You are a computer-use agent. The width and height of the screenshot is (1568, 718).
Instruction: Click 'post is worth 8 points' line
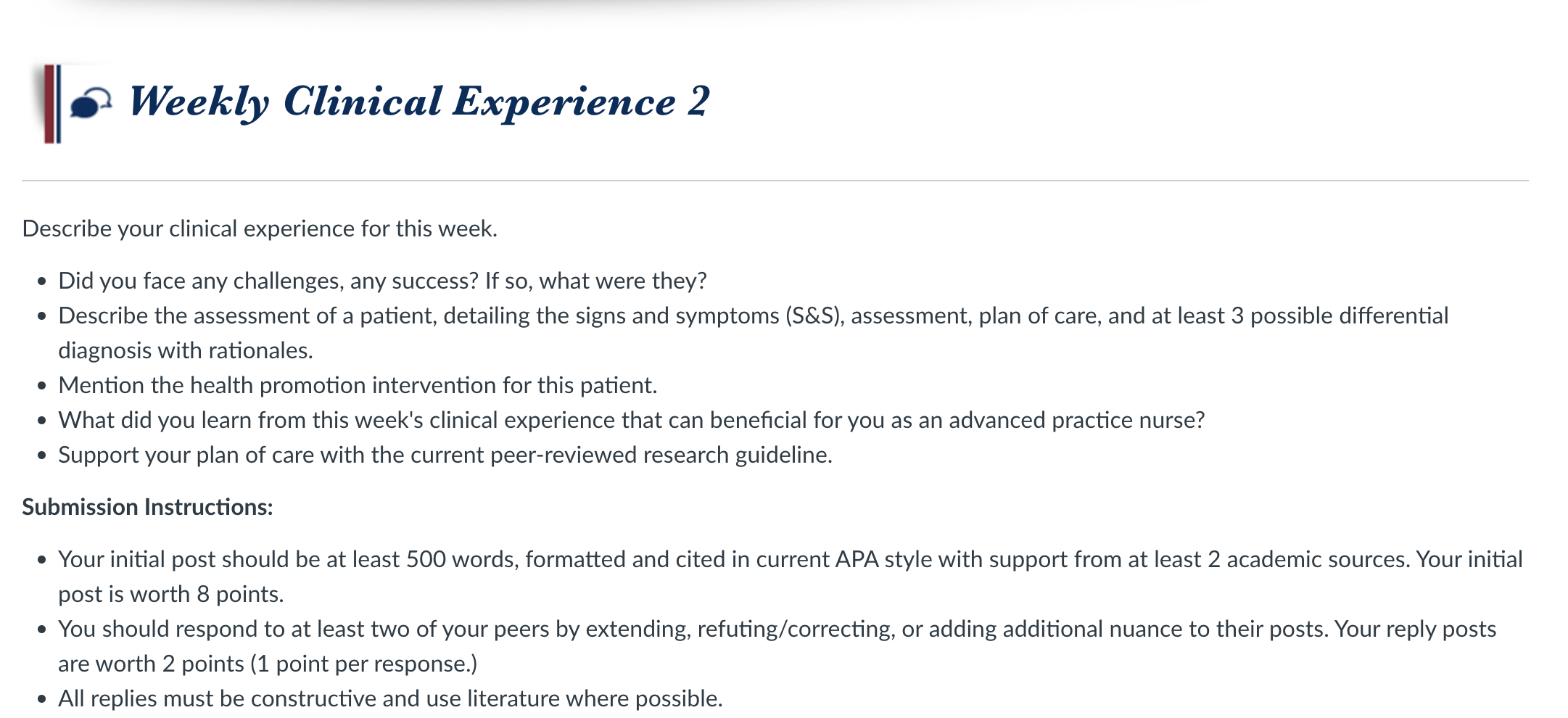pos(171,594)
